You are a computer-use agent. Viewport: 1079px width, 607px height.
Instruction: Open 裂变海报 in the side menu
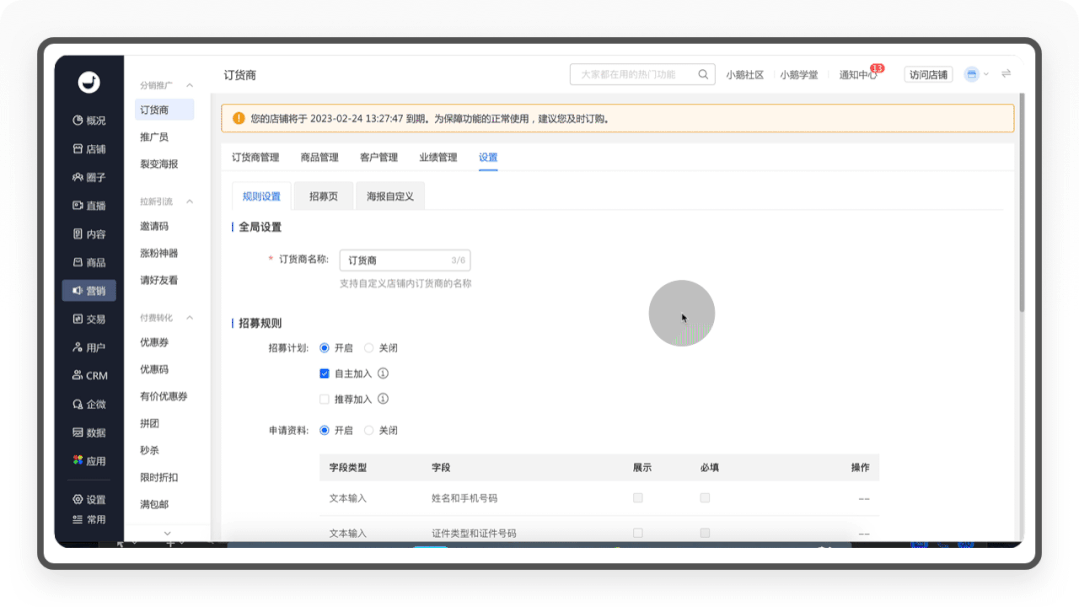[159, 164]
